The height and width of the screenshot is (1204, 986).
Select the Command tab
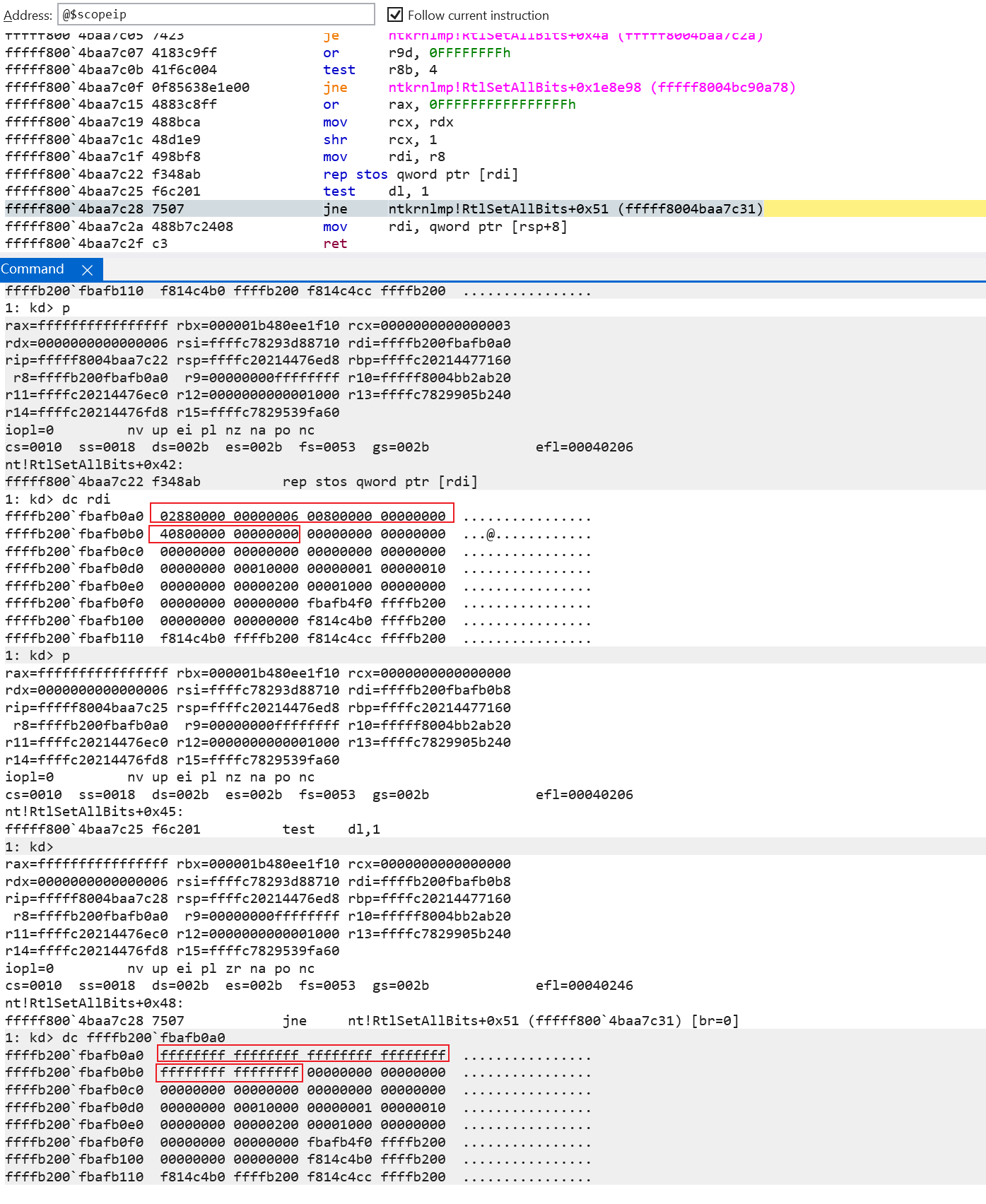33,269
